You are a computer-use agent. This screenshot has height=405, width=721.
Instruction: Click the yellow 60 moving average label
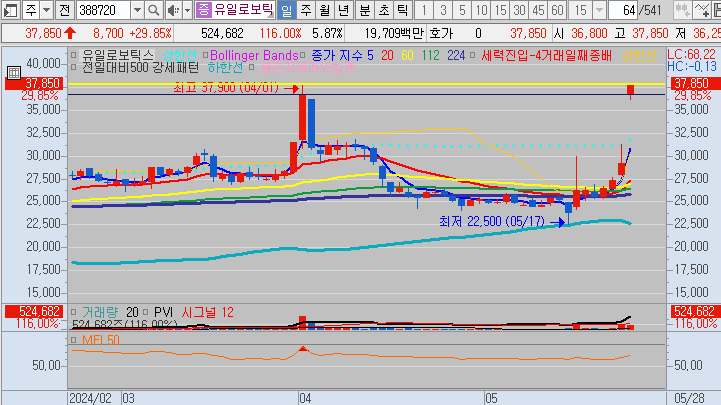click(x=407, y=56)
